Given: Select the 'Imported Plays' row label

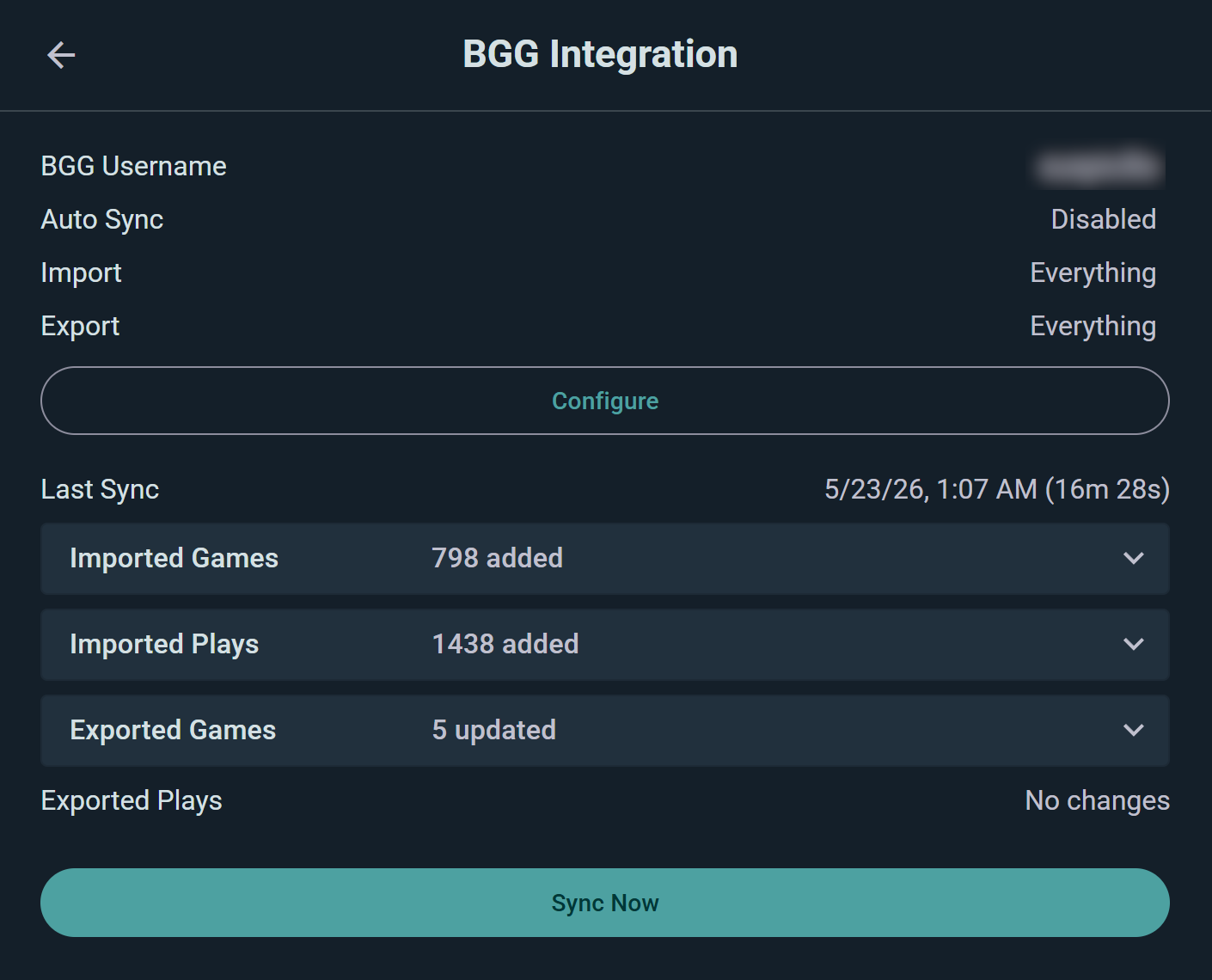Looking at the screenshot, I should click(x=164, y=644).
